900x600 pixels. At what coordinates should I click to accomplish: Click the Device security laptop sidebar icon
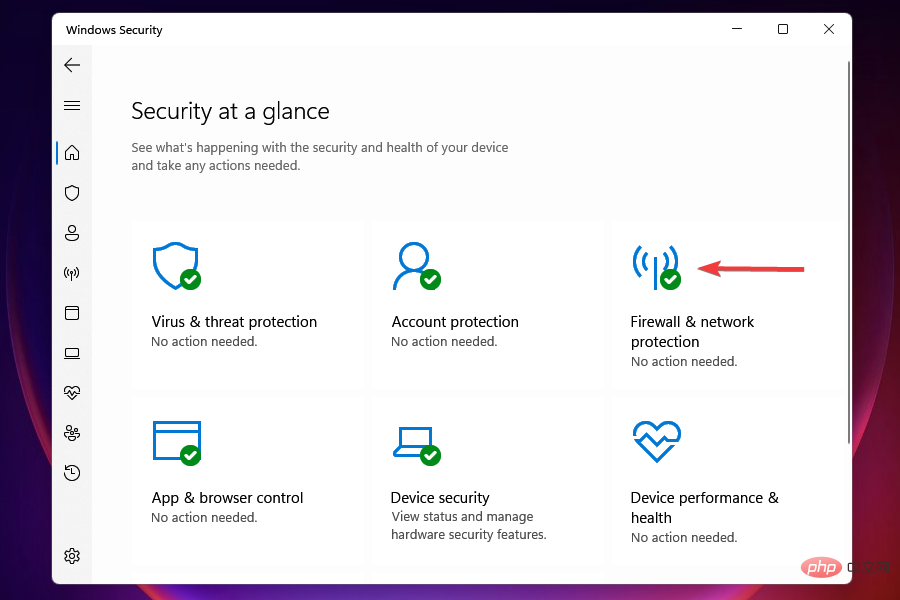(x=72, y=352)
